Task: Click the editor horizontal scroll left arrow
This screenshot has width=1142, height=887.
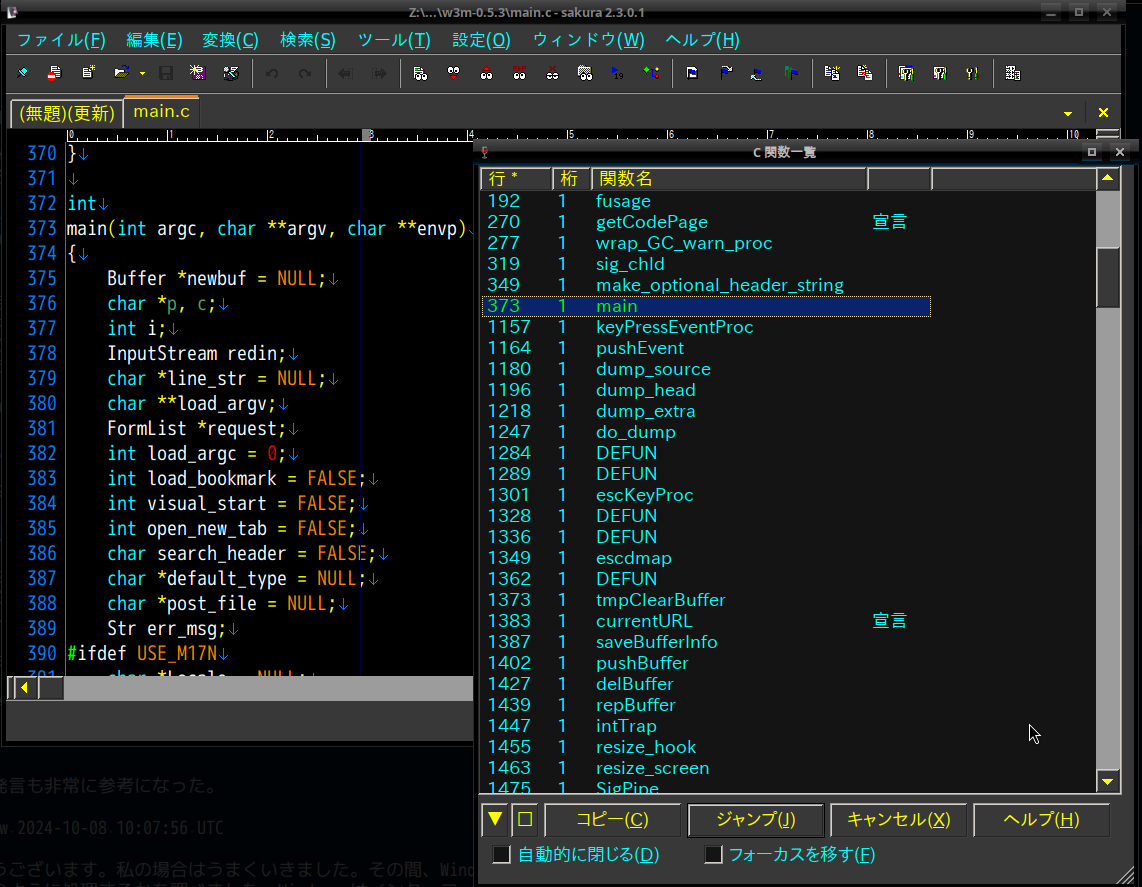Action: [24, 687]
